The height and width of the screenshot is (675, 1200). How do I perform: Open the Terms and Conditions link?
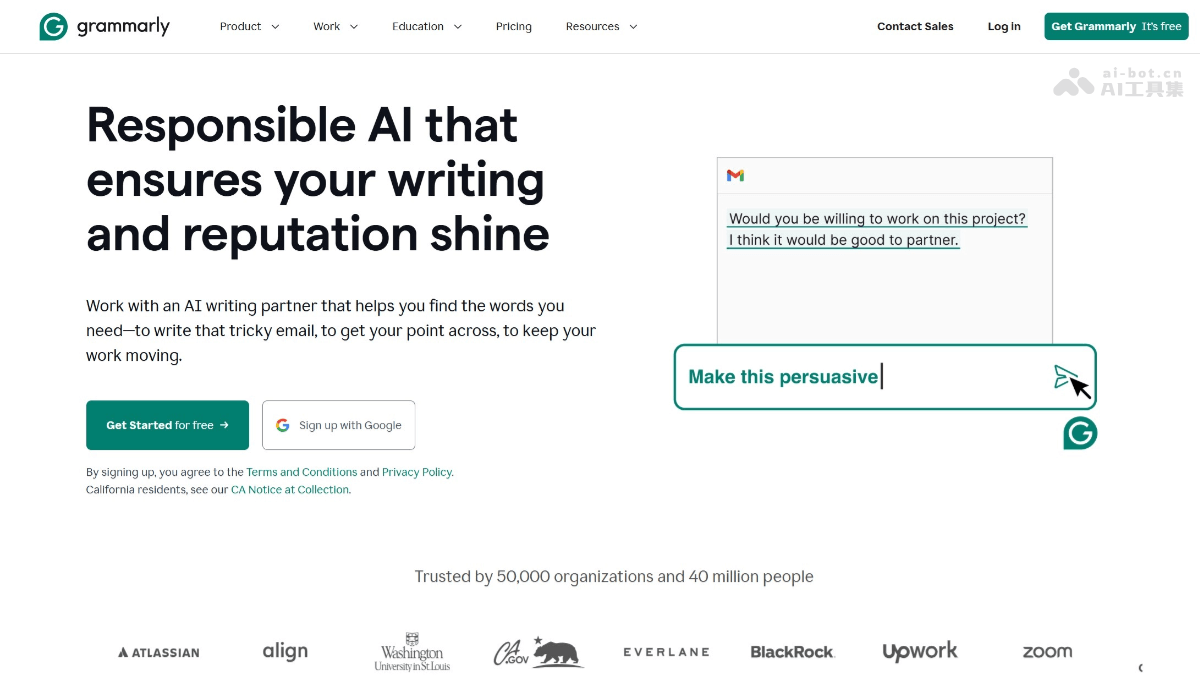[x=302, y=472]
